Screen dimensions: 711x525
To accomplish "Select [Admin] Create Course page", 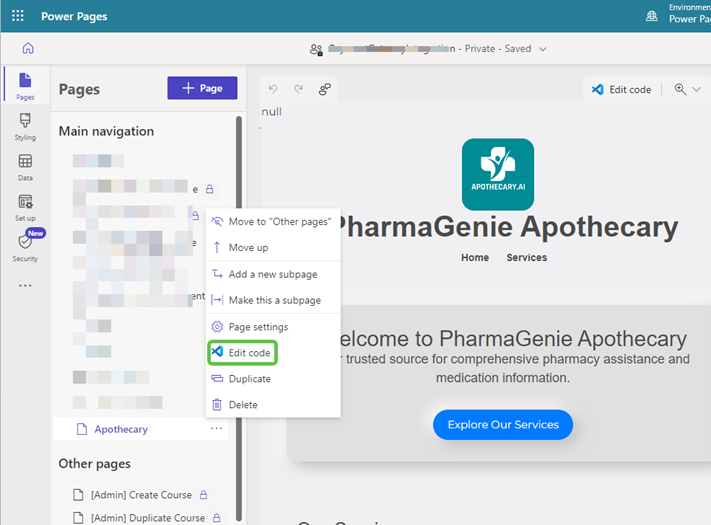I will tap(141, 495).
